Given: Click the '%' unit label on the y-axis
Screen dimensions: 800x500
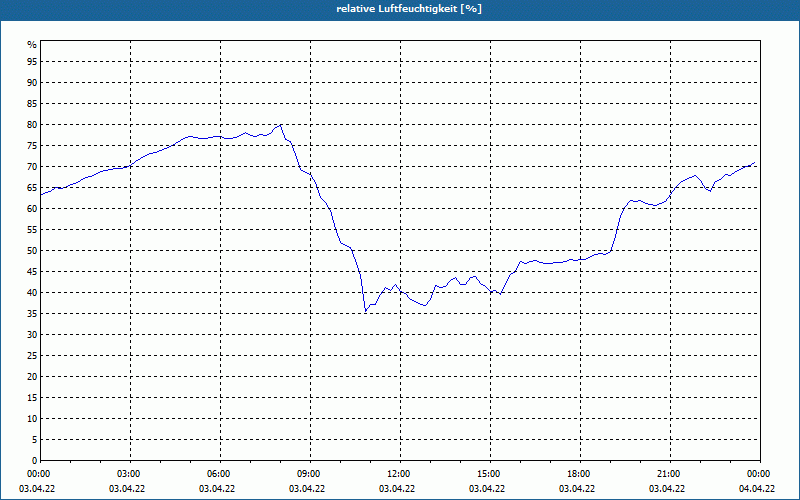Looking at the screenshot, I should pyautogui.click(x=32, y=44).
